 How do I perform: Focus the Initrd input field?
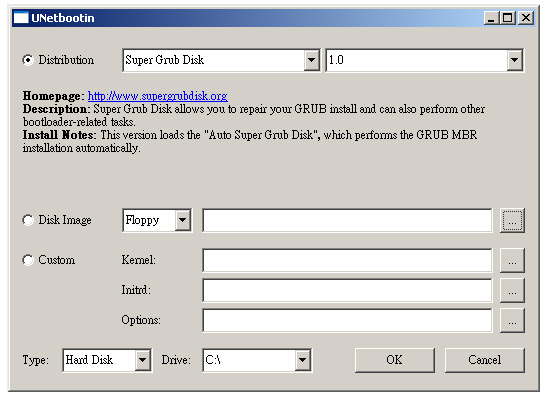coord(347,290)
